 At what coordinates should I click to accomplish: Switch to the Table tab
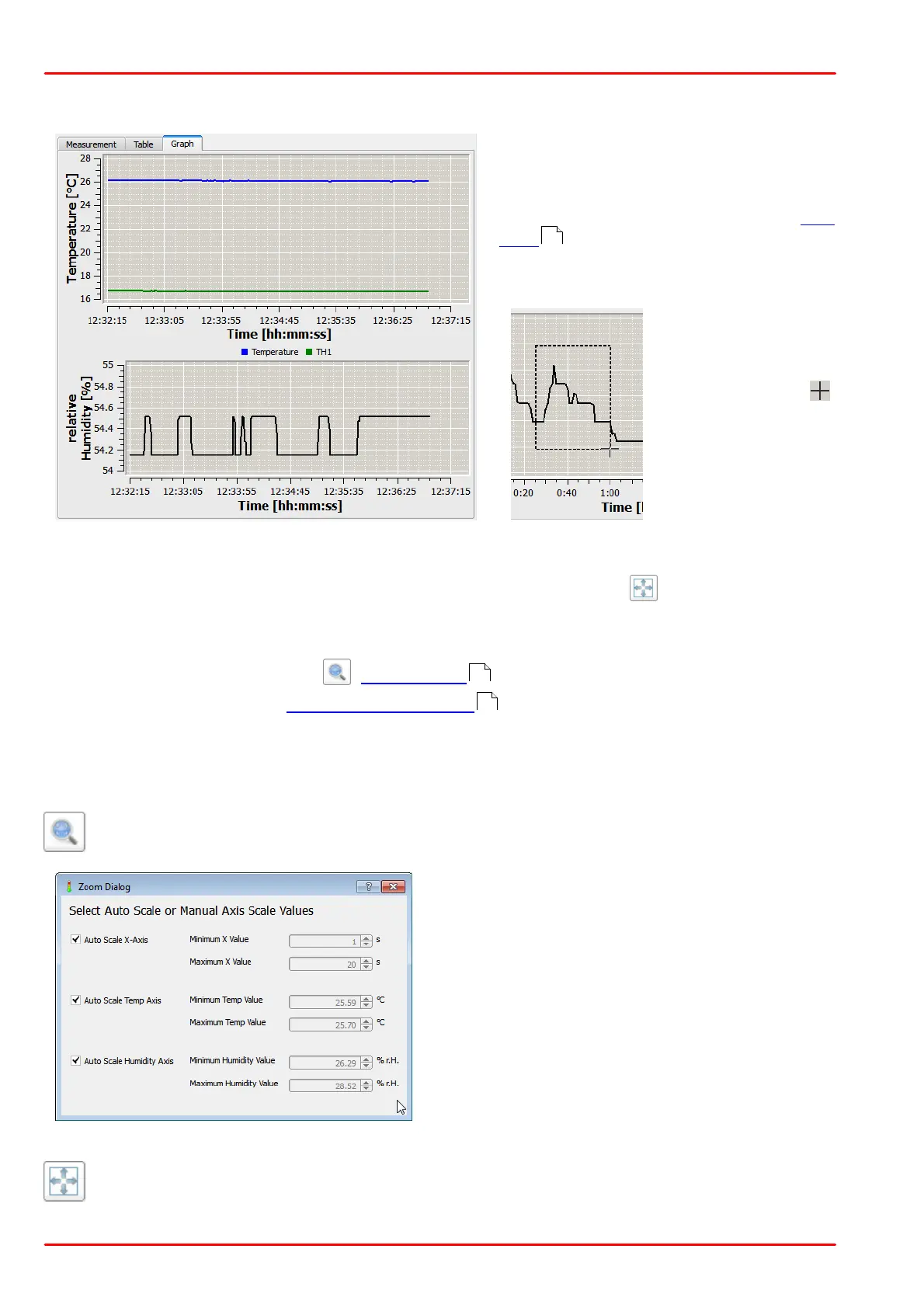pos(144,144)
